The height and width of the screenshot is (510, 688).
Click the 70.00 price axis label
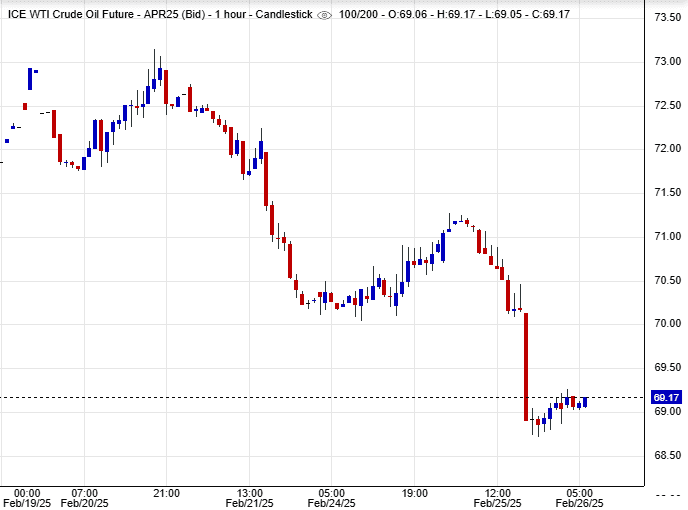(x=667, y=324)
